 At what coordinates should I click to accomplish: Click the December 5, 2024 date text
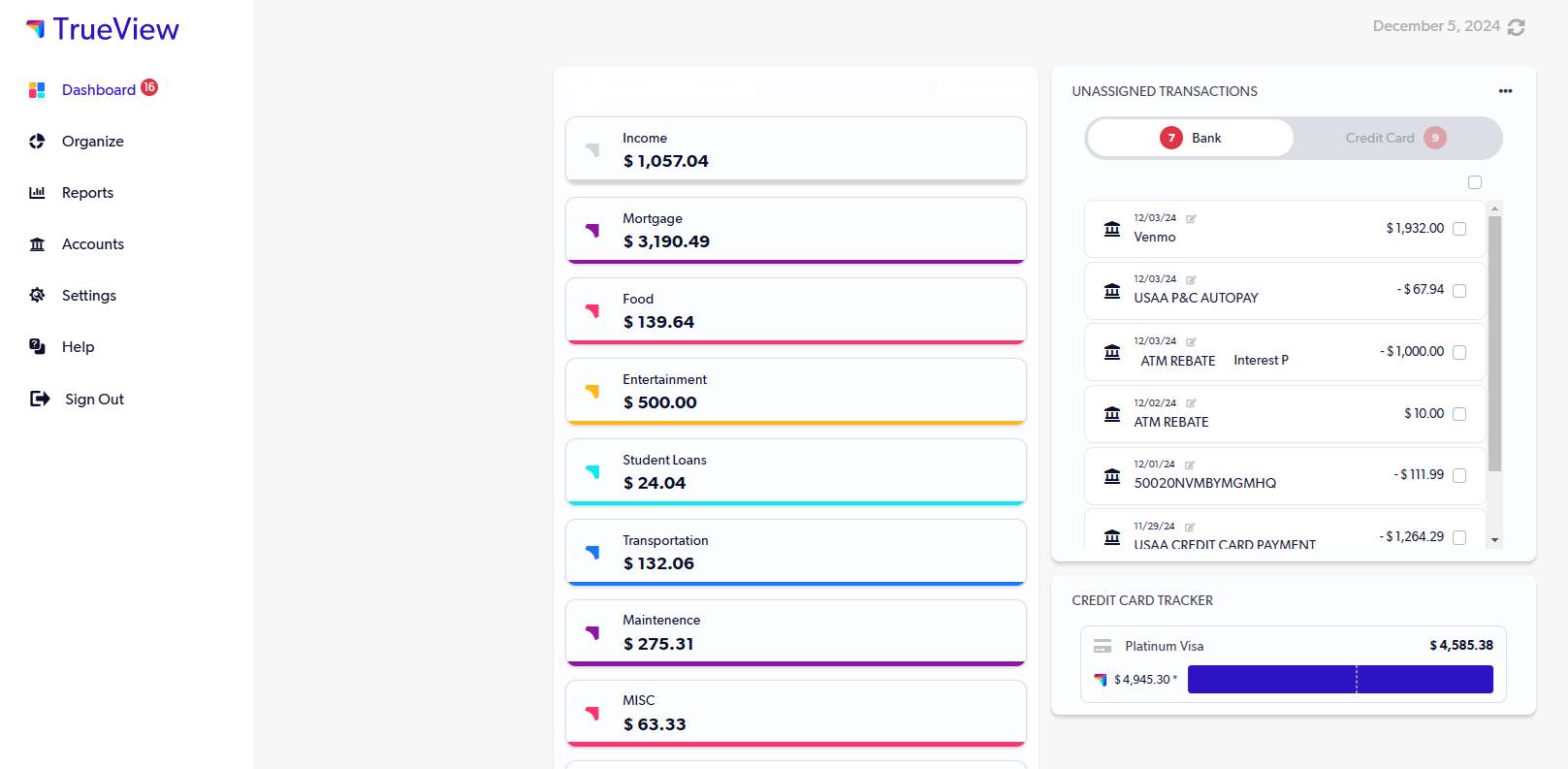(1436, 26)
